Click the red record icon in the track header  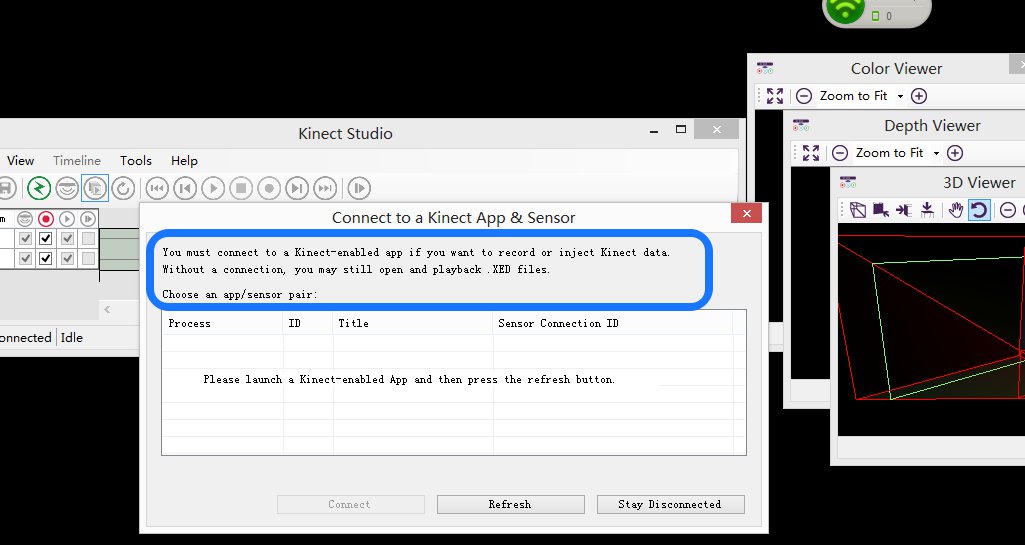(x=46, y=219)
